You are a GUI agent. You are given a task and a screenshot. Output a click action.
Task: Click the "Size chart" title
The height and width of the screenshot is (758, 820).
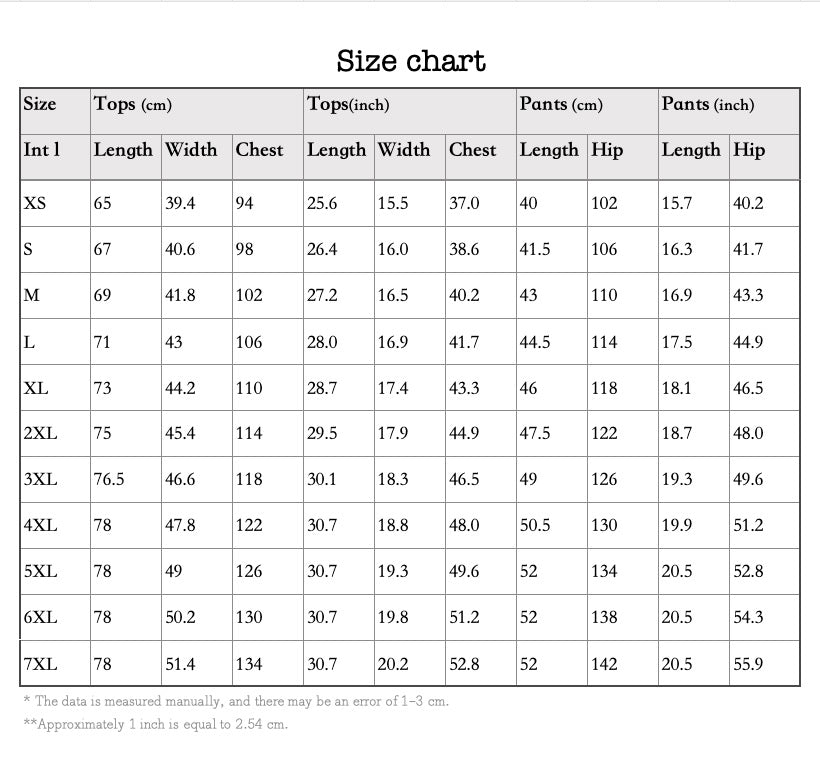[x=411, y=61]
